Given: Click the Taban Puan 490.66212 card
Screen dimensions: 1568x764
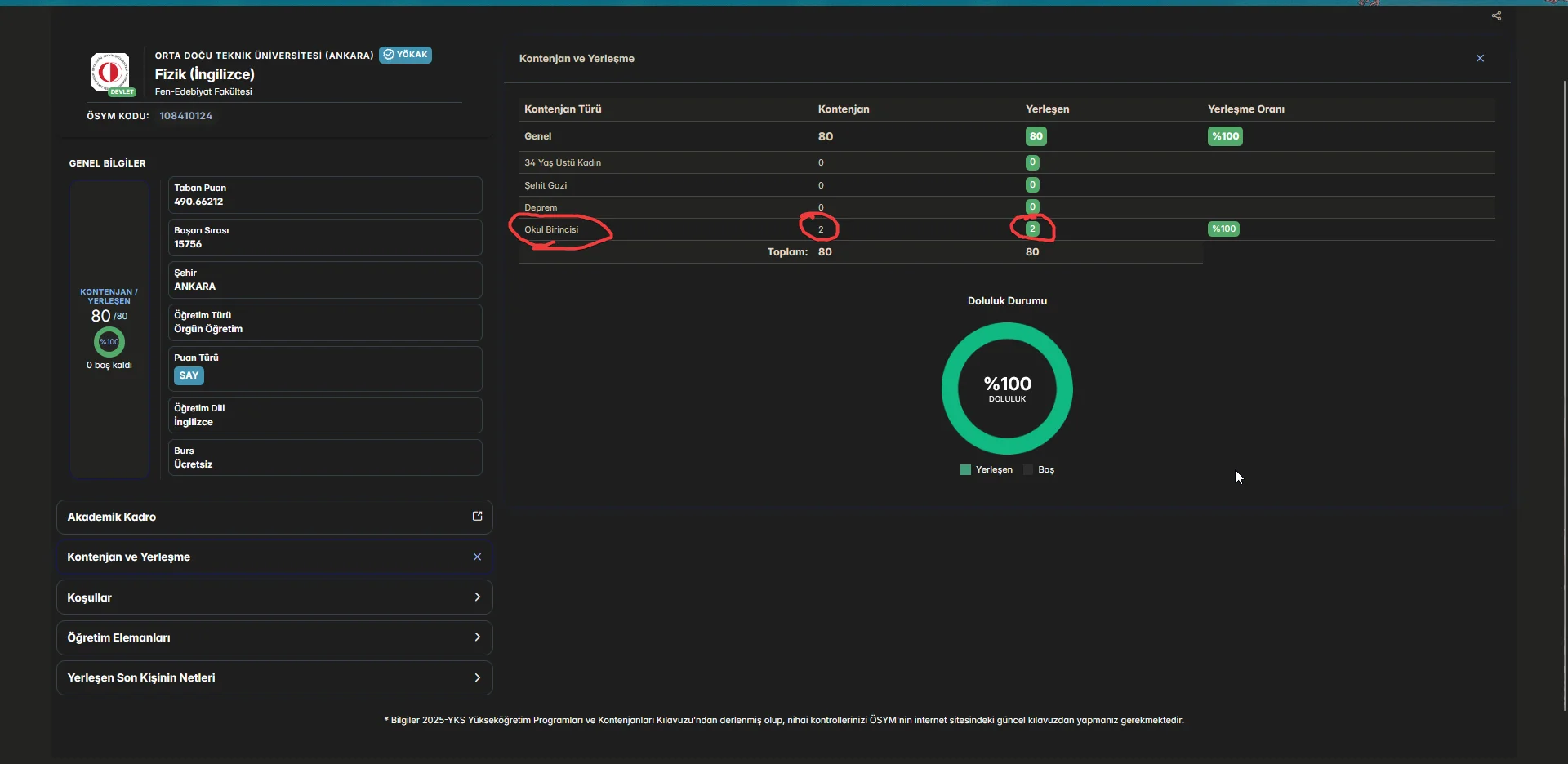Looking at the screenshot, I should (x=325, y=195).
